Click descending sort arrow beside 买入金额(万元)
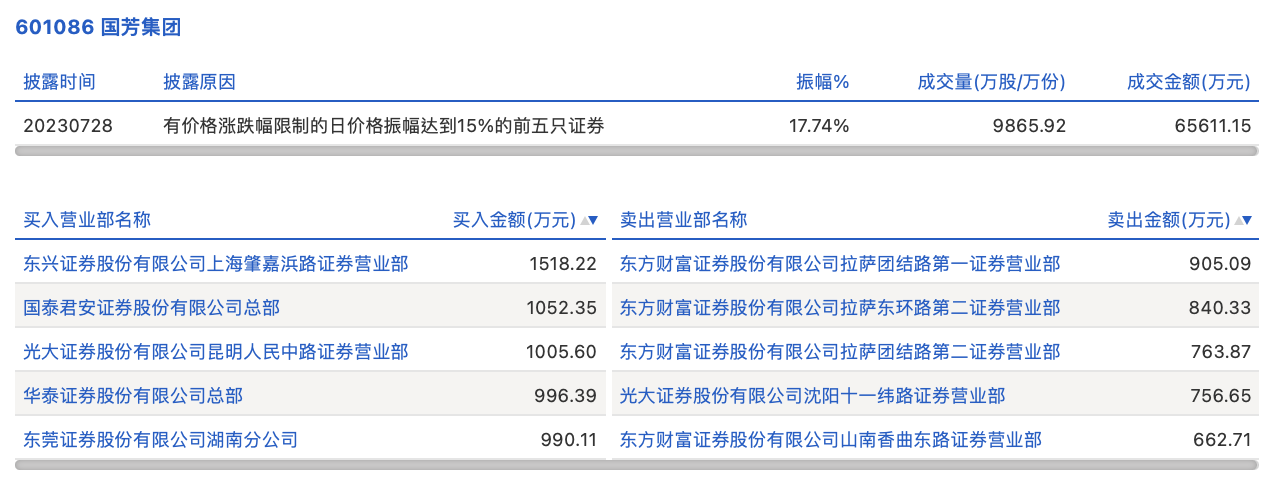This screenshot has width=1274, height=486. pos(593,220)
